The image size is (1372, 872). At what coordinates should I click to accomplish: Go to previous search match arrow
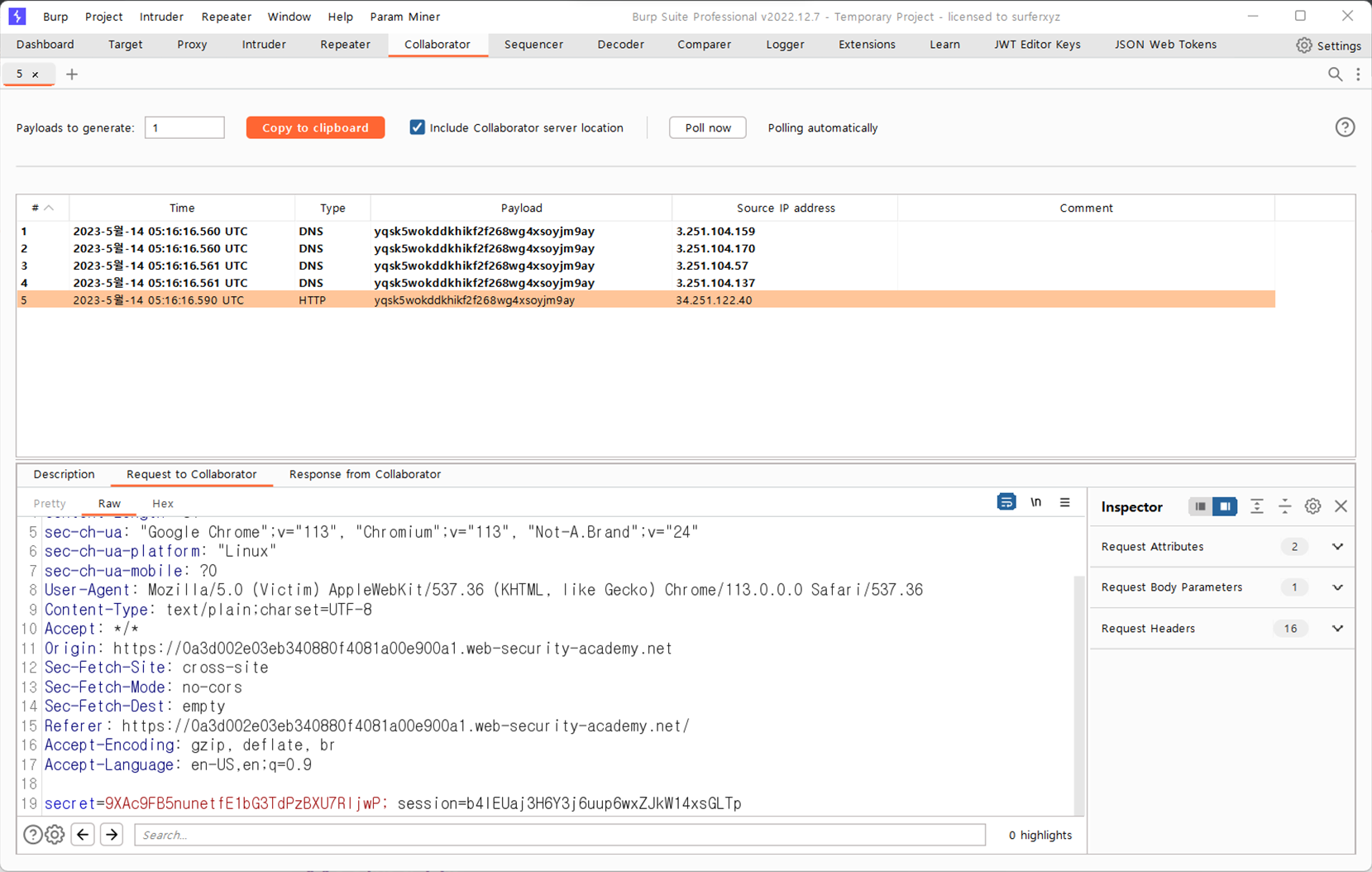[x=83, y=835]
